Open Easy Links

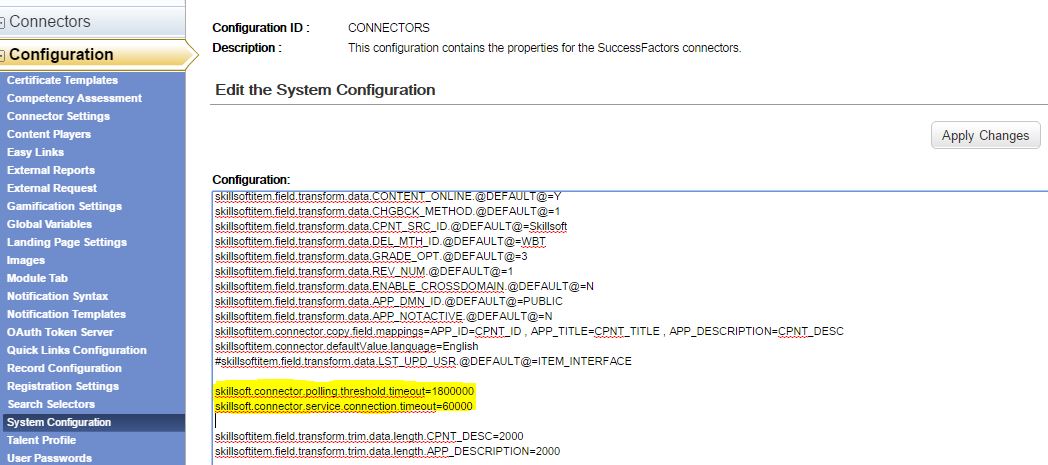pyautogui.click(x=35, y=152)
